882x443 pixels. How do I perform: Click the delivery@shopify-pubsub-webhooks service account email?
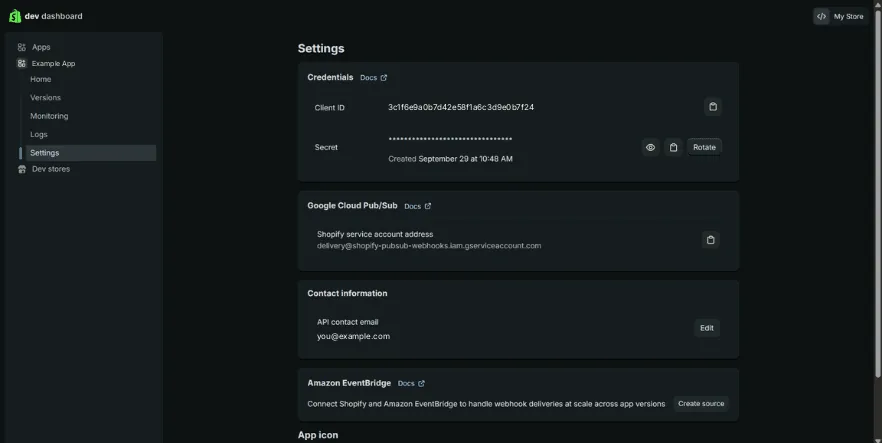pos(429,246)
